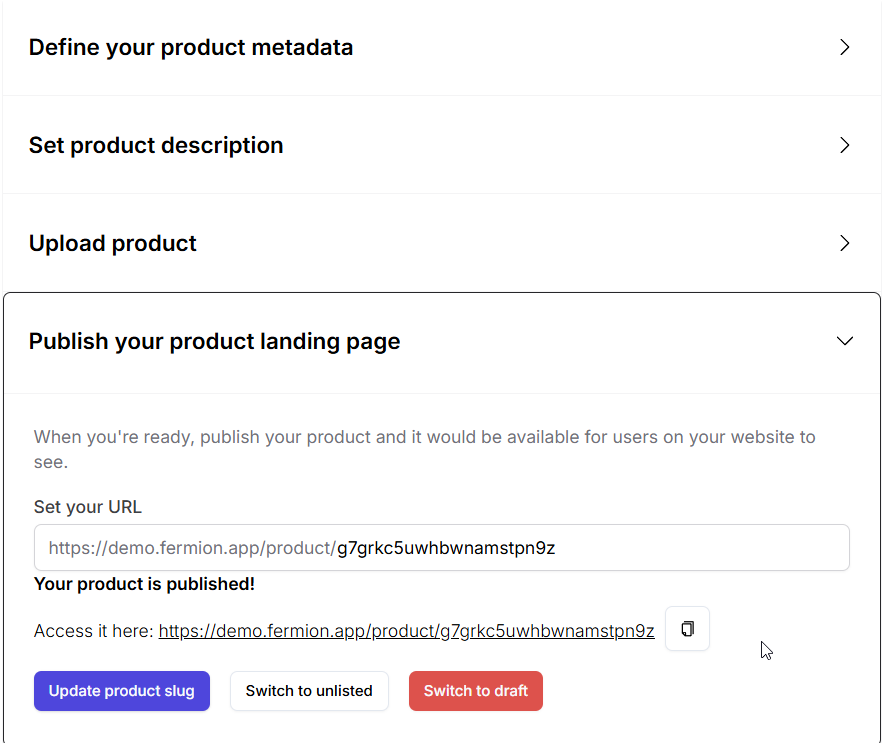Select the "Set product description" heading

156,145
